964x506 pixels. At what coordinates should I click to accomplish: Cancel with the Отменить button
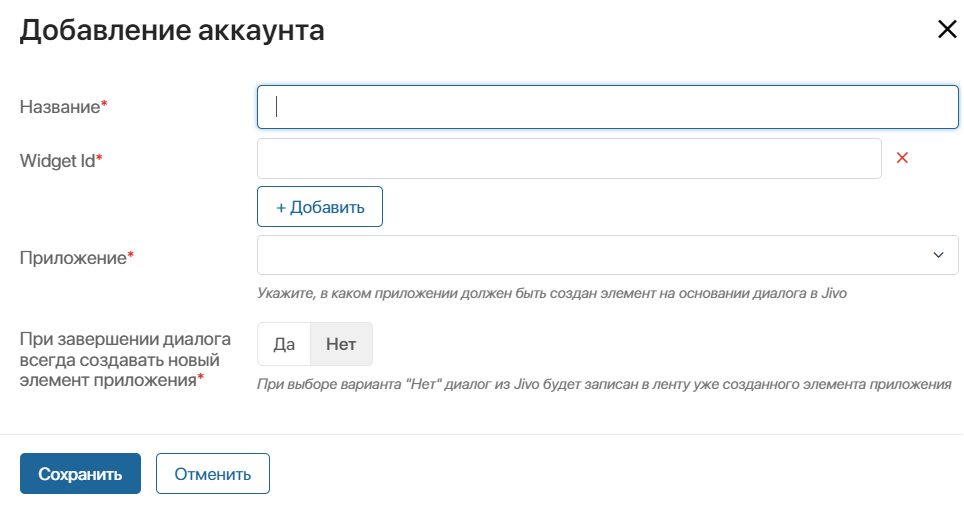coord(213,473)
